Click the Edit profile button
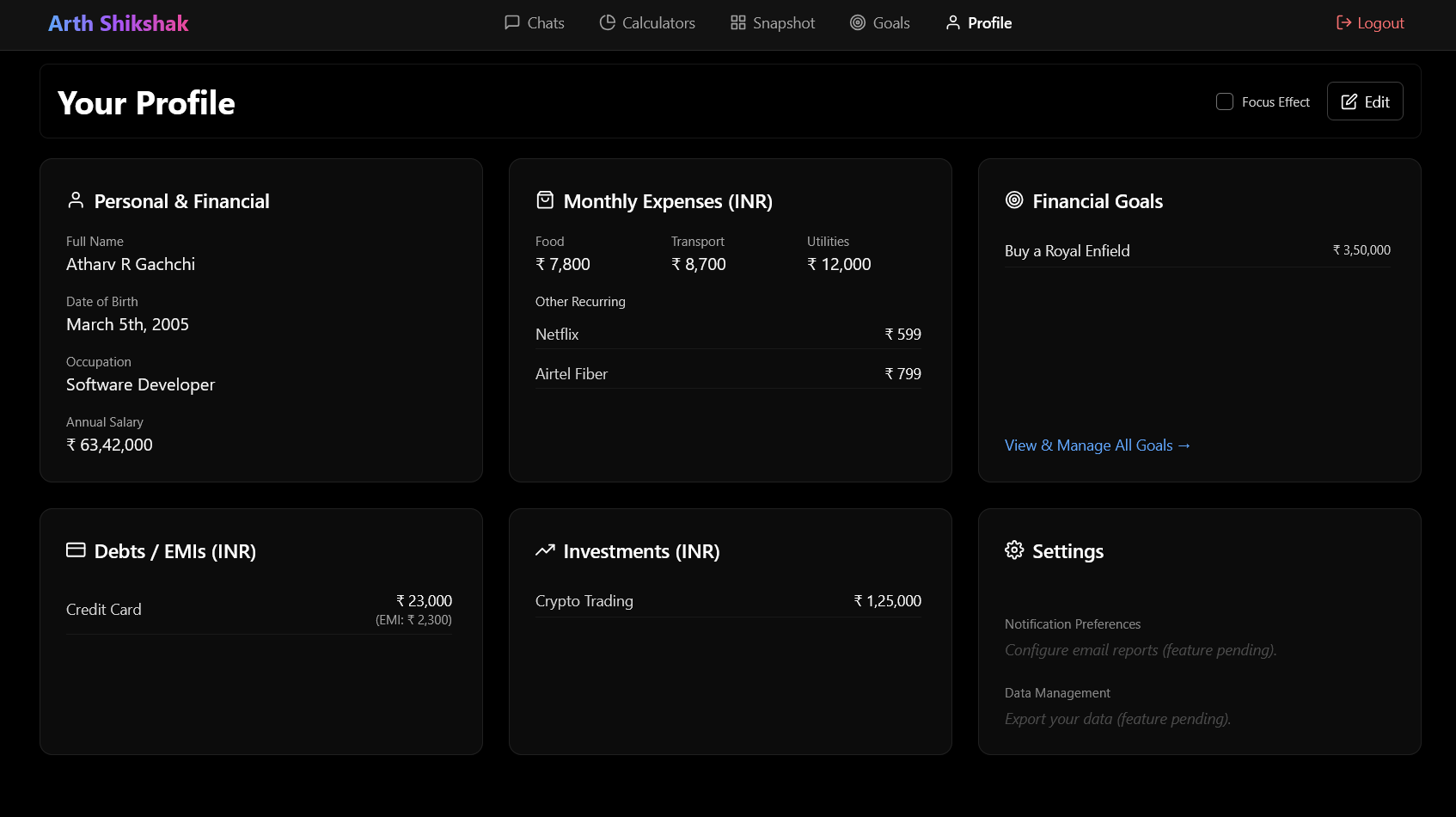Screen dimensions: 1456x817 [x=1365, y=101]
